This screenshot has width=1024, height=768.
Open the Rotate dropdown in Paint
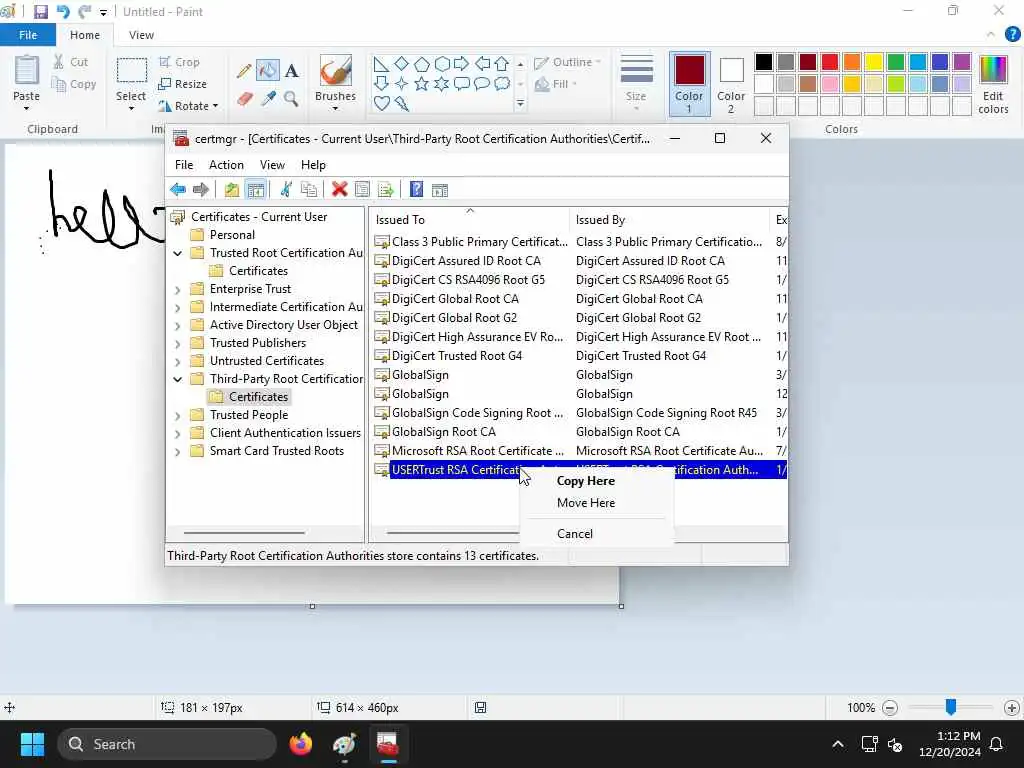tap(188, 106)
